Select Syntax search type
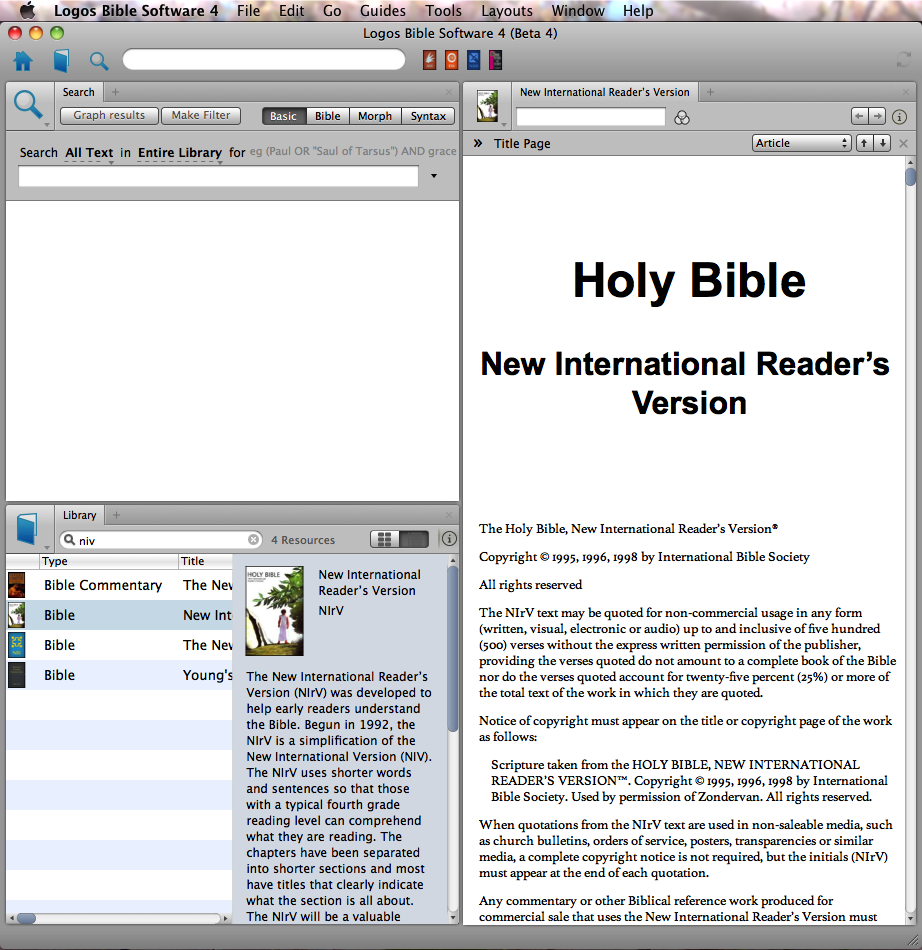 (428, 116)
